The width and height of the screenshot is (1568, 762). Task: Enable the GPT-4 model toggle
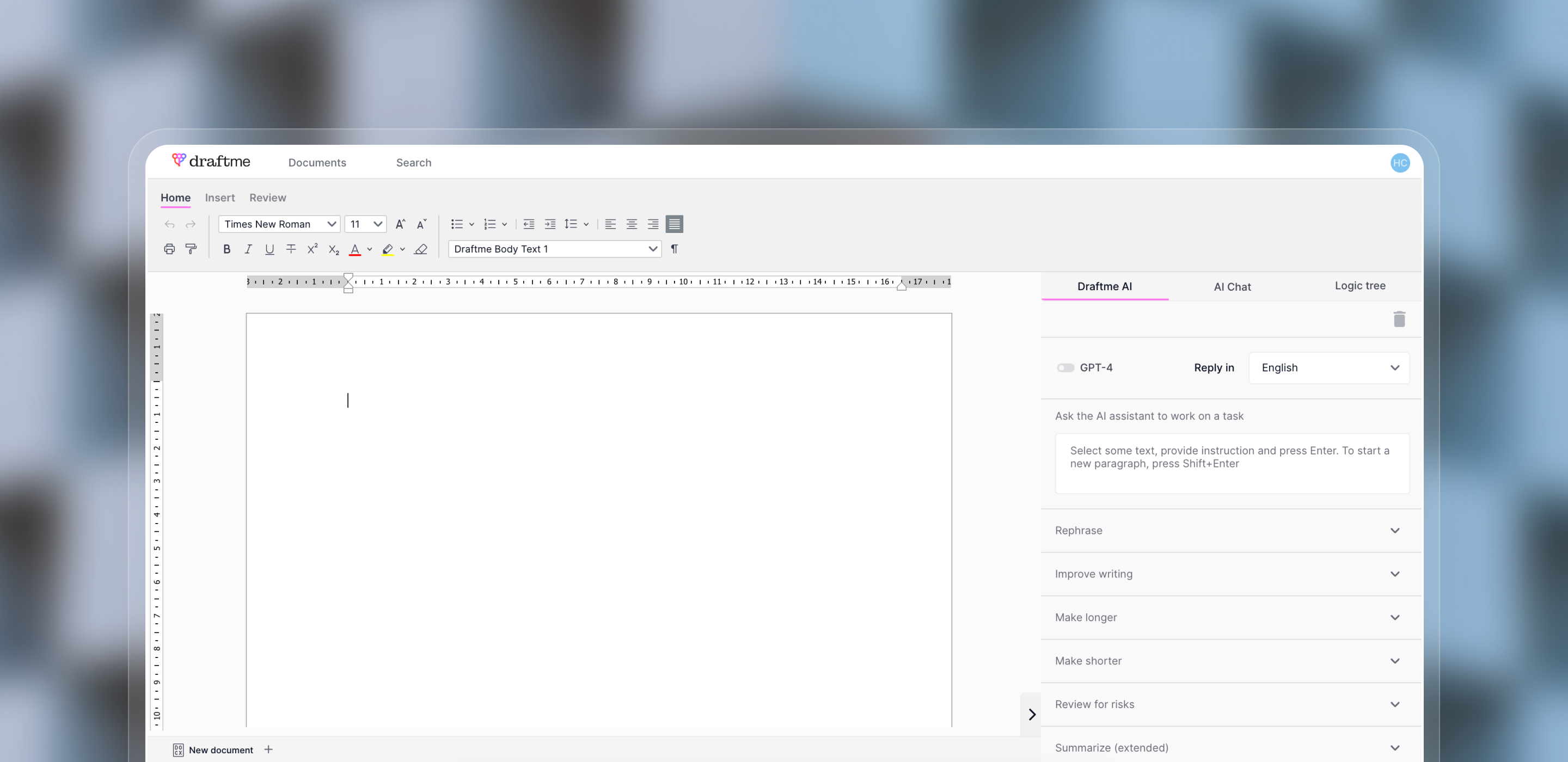[1065, 367]
